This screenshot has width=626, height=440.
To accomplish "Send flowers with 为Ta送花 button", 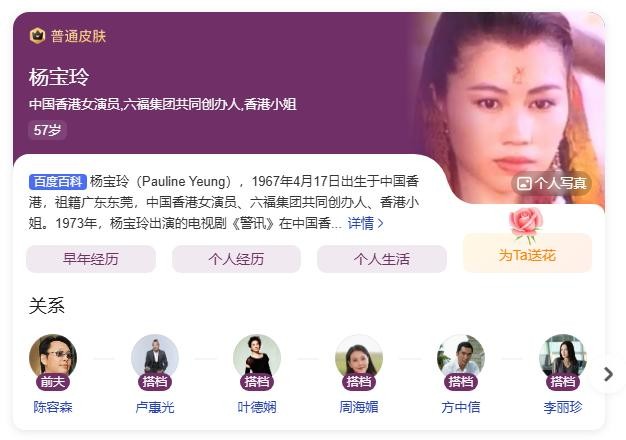I will pos(527,254).
